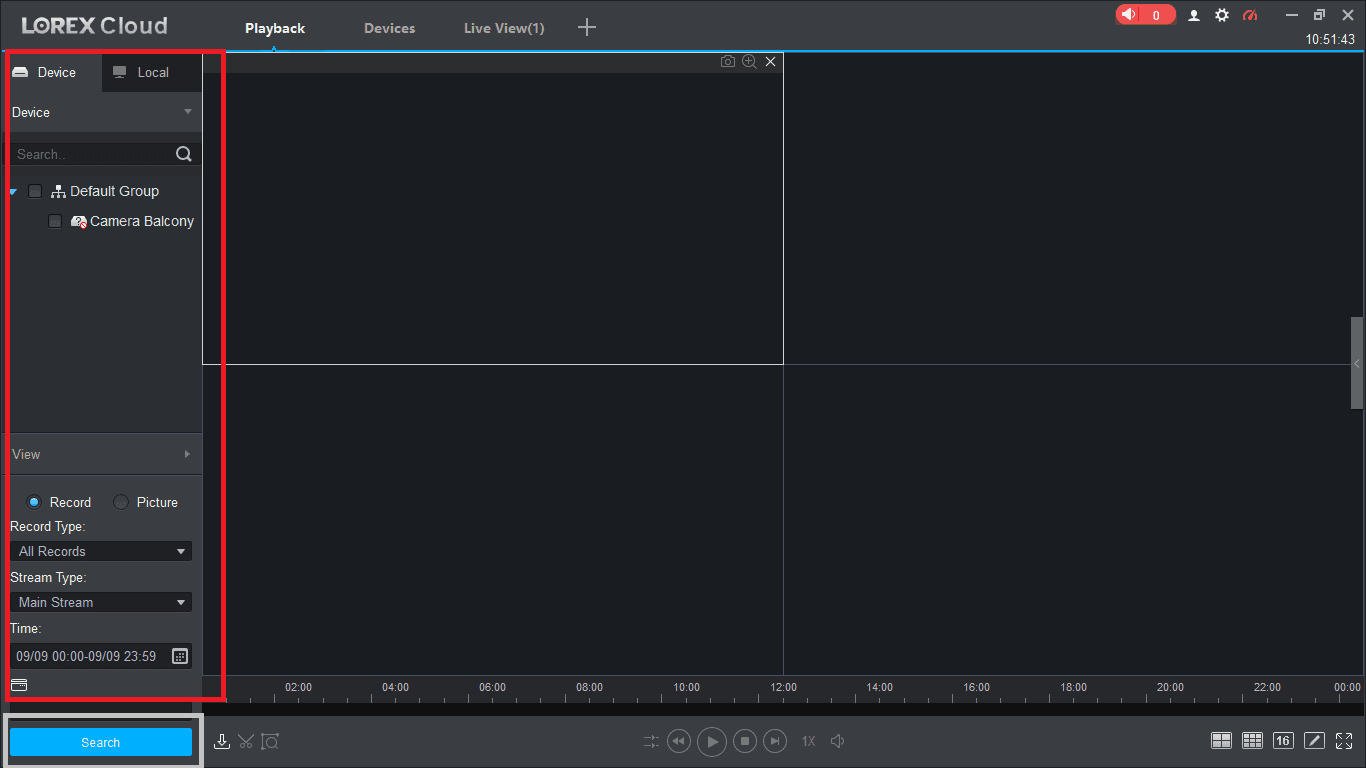1366x768 pixels.
Task: Select the digital zoom magnifier icon
Action: [x=749, y=61]
